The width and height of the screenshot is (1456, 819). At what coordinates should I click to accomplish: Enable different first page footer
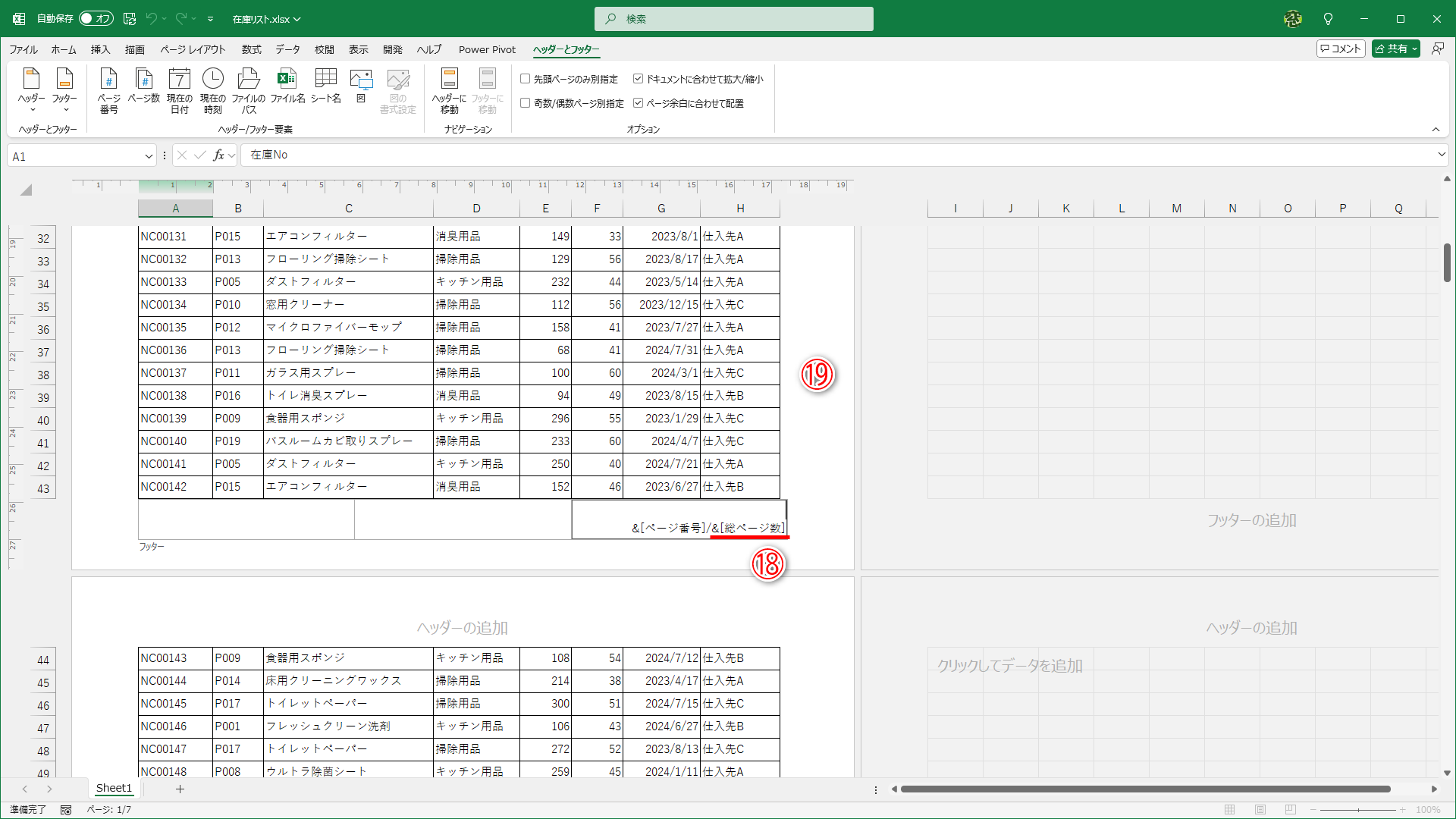[525, 79]
